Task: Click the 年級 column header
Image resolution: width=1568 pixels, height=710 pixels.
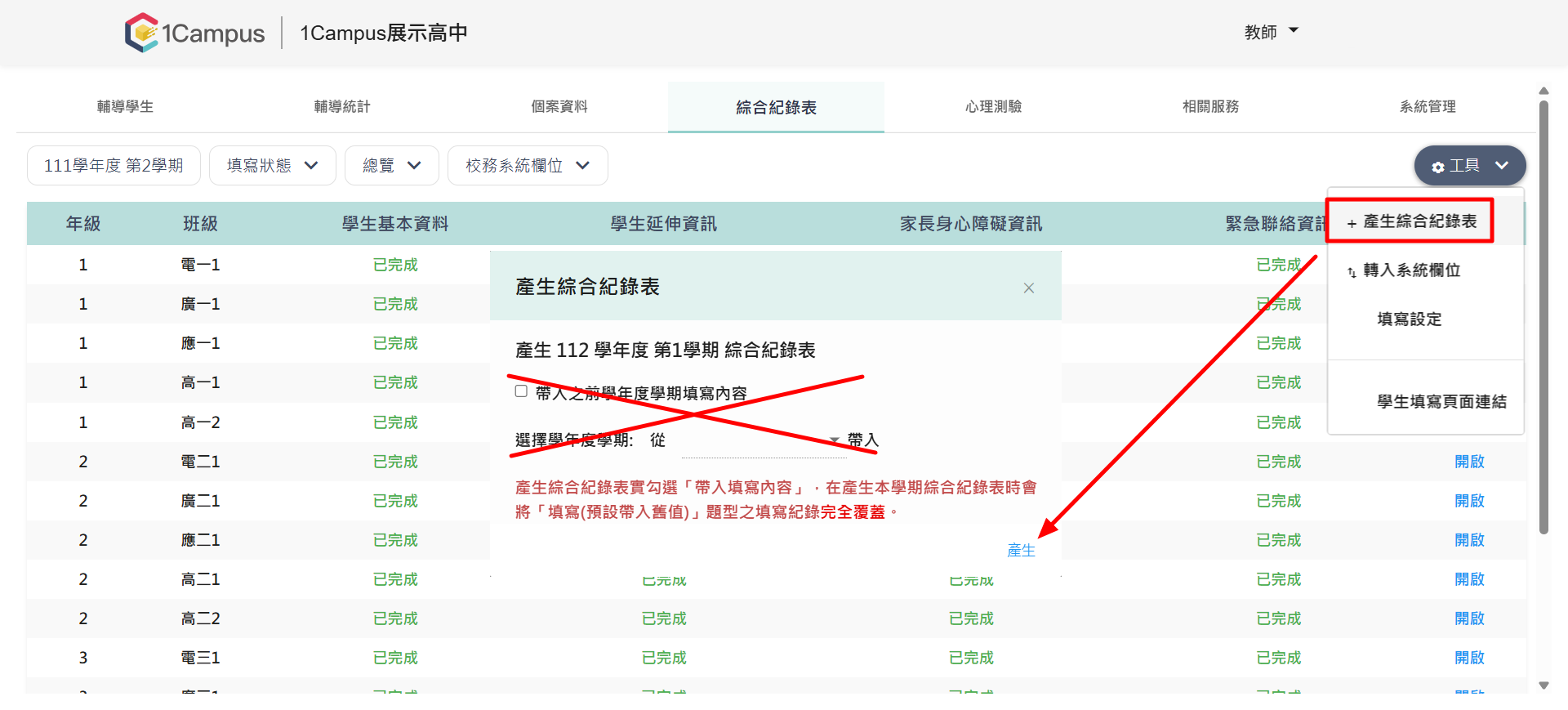Action: pyautogui.click(x=83, y=224)
